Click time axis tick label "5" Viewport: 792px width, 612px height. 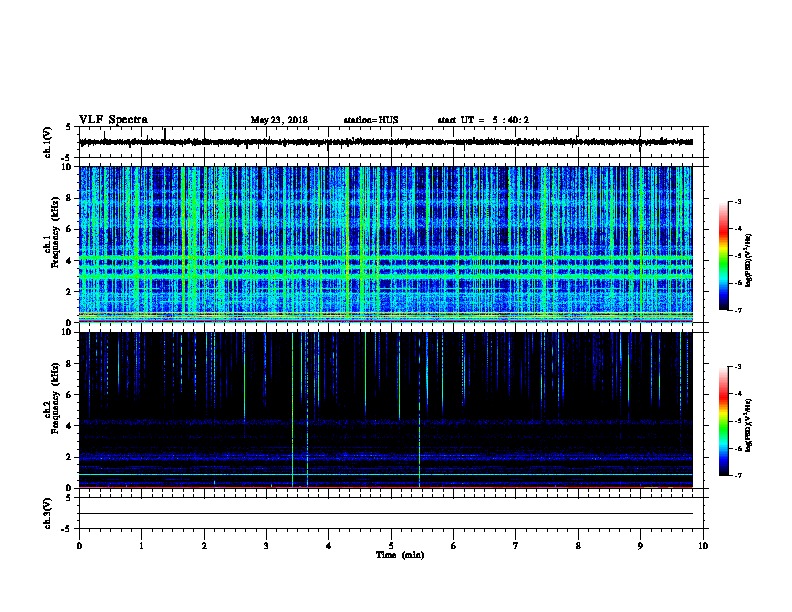(391, 546)
